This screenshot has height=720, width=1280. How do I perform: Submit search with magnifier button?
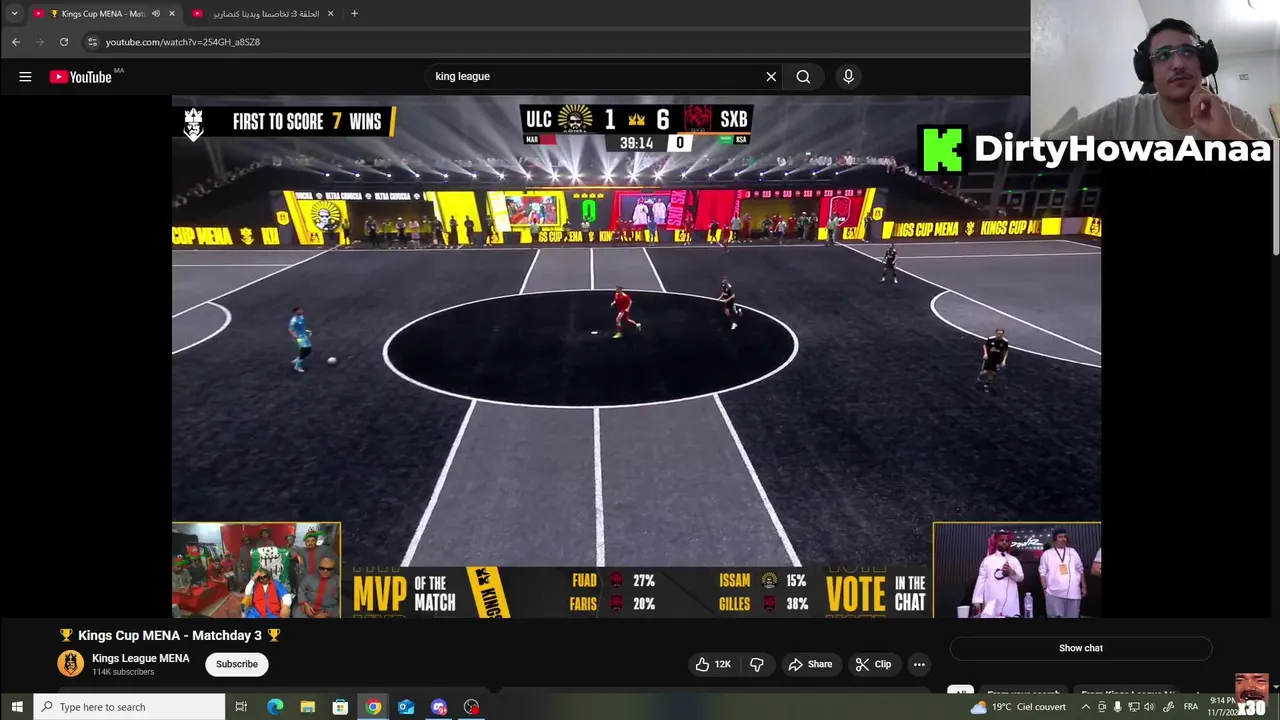point(803,76)
